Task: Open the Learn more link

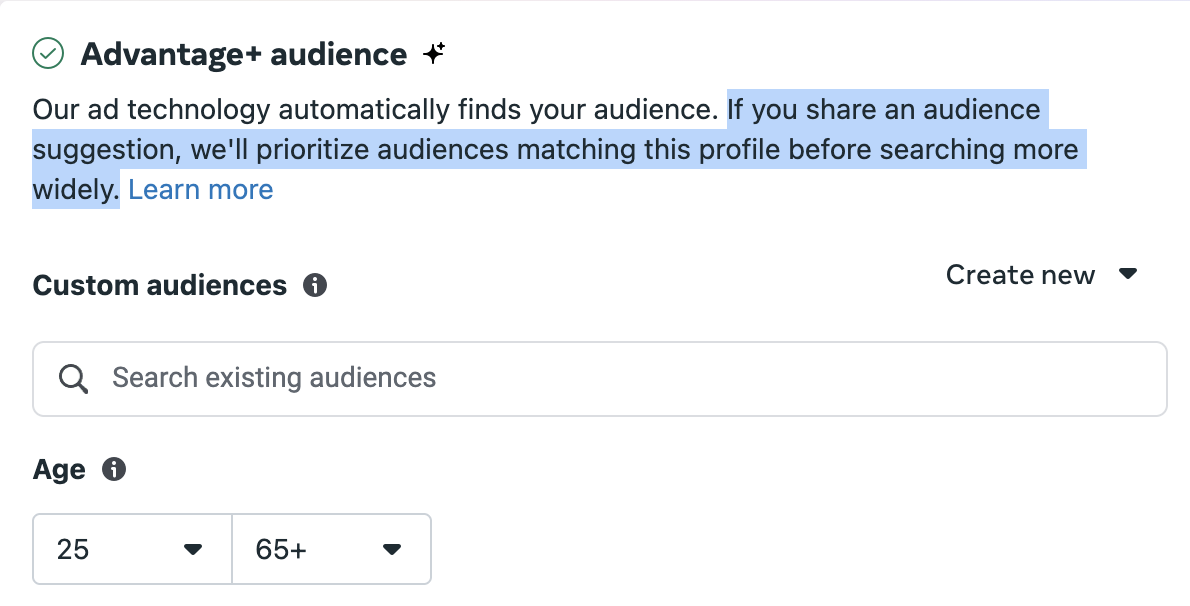Action: pos(200,189)
